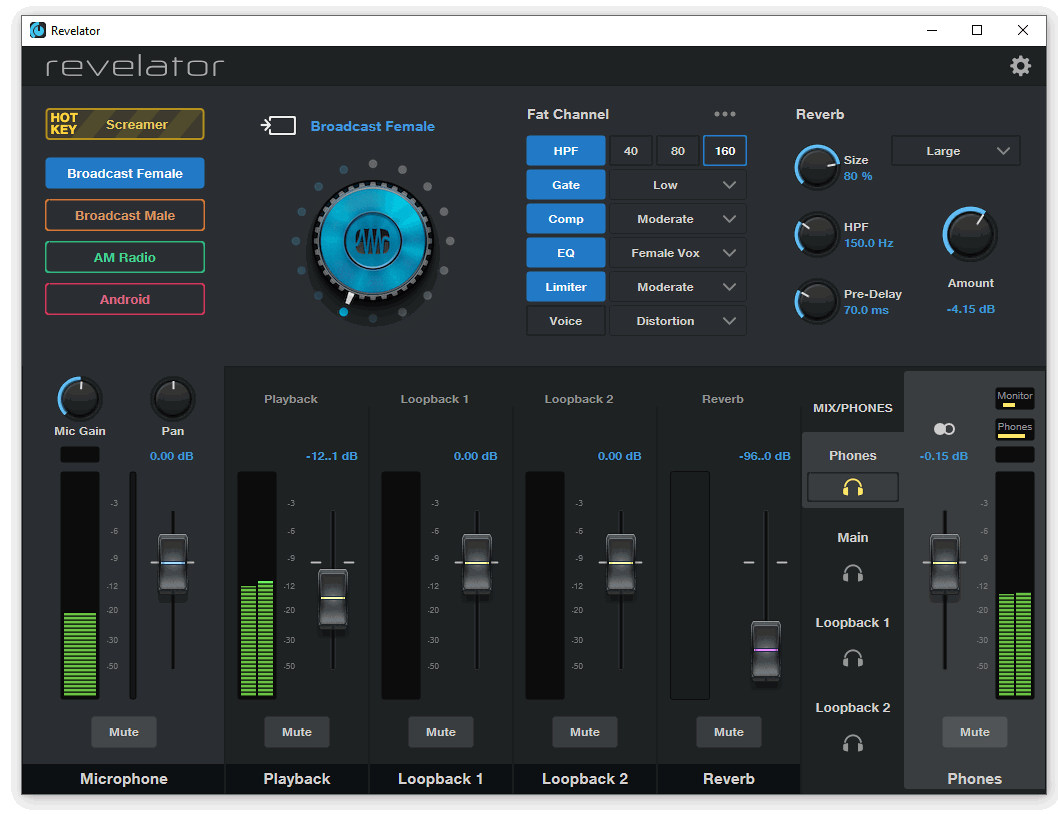This screenshot has height=814, width=1058.
Task: Select the Main mix tab
Action: [x=852, y=537]
